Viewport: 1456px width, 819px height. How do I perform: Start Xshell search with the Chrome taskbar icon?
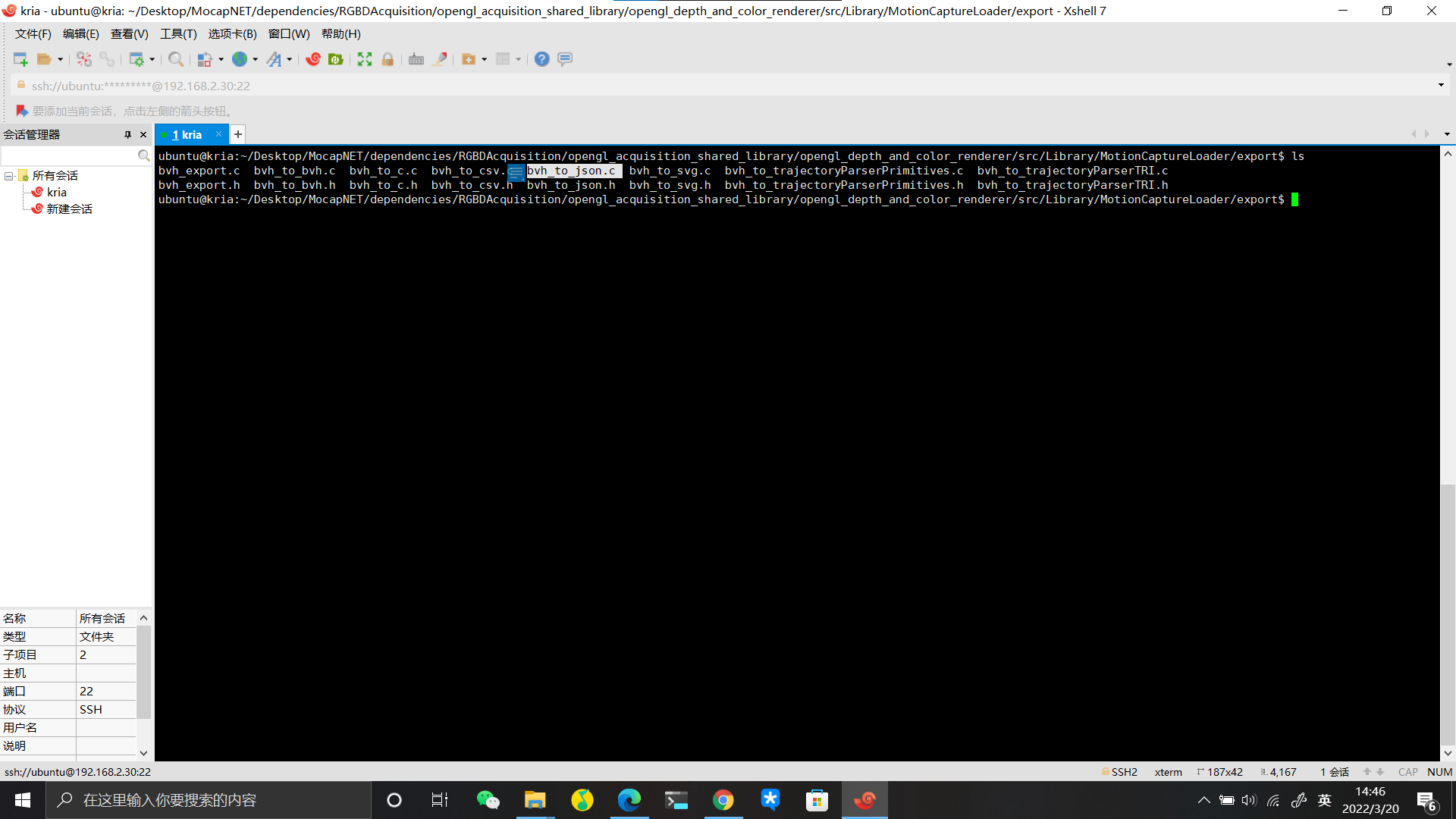click(x=723, y=799)
